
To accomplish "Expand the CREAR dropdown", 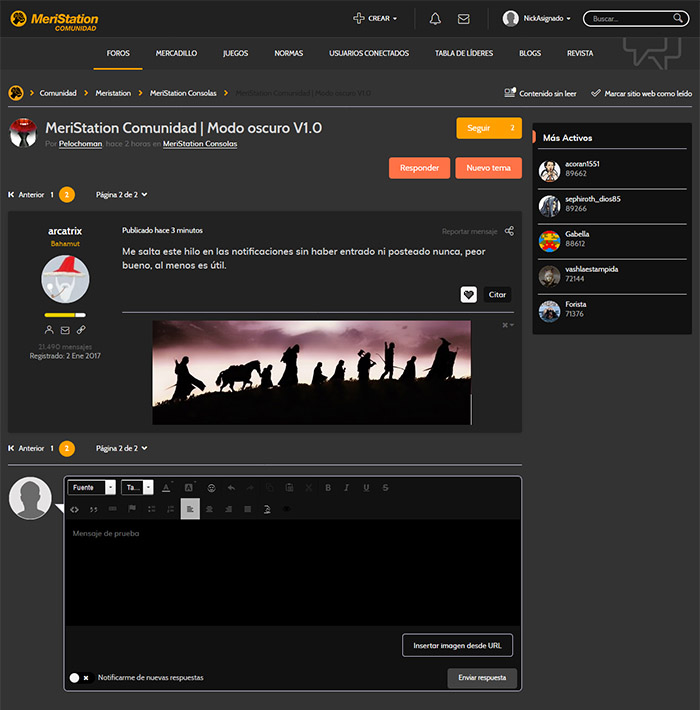I will point(375,19).
